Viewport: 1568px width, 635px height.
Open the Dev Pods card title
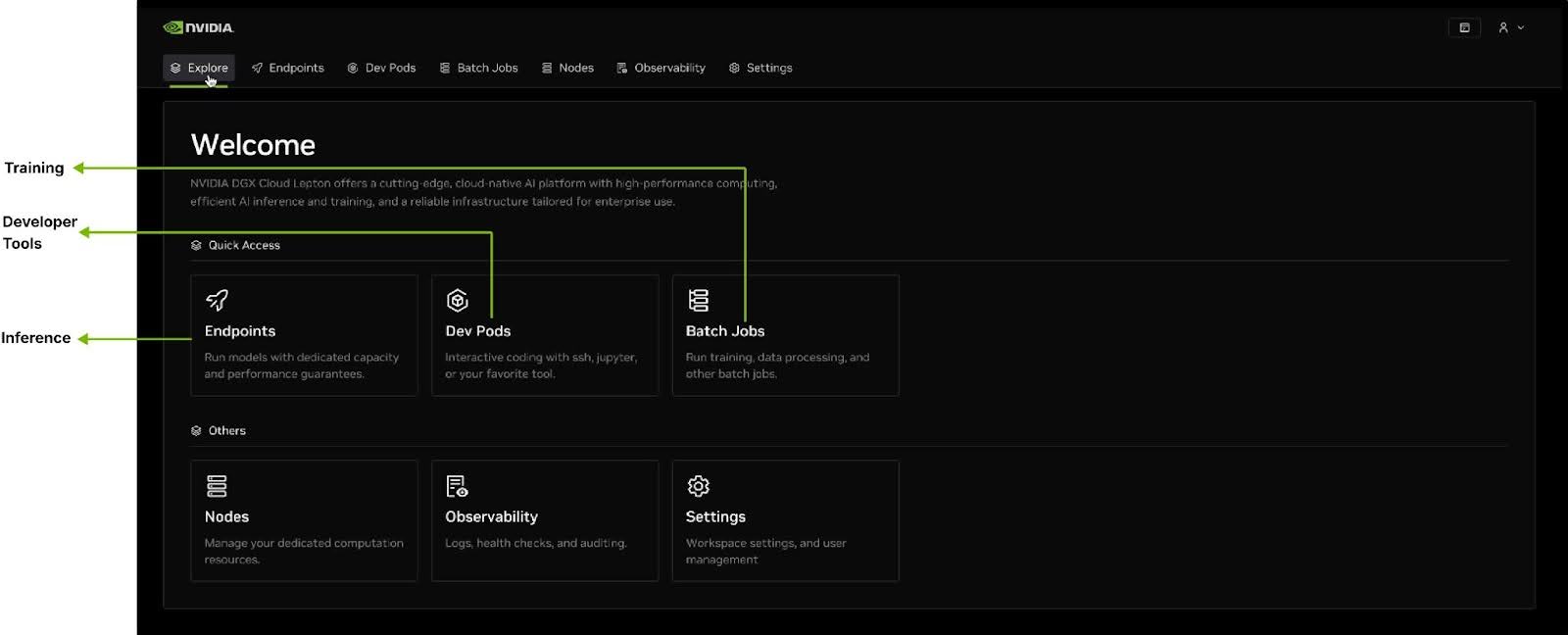478,331
